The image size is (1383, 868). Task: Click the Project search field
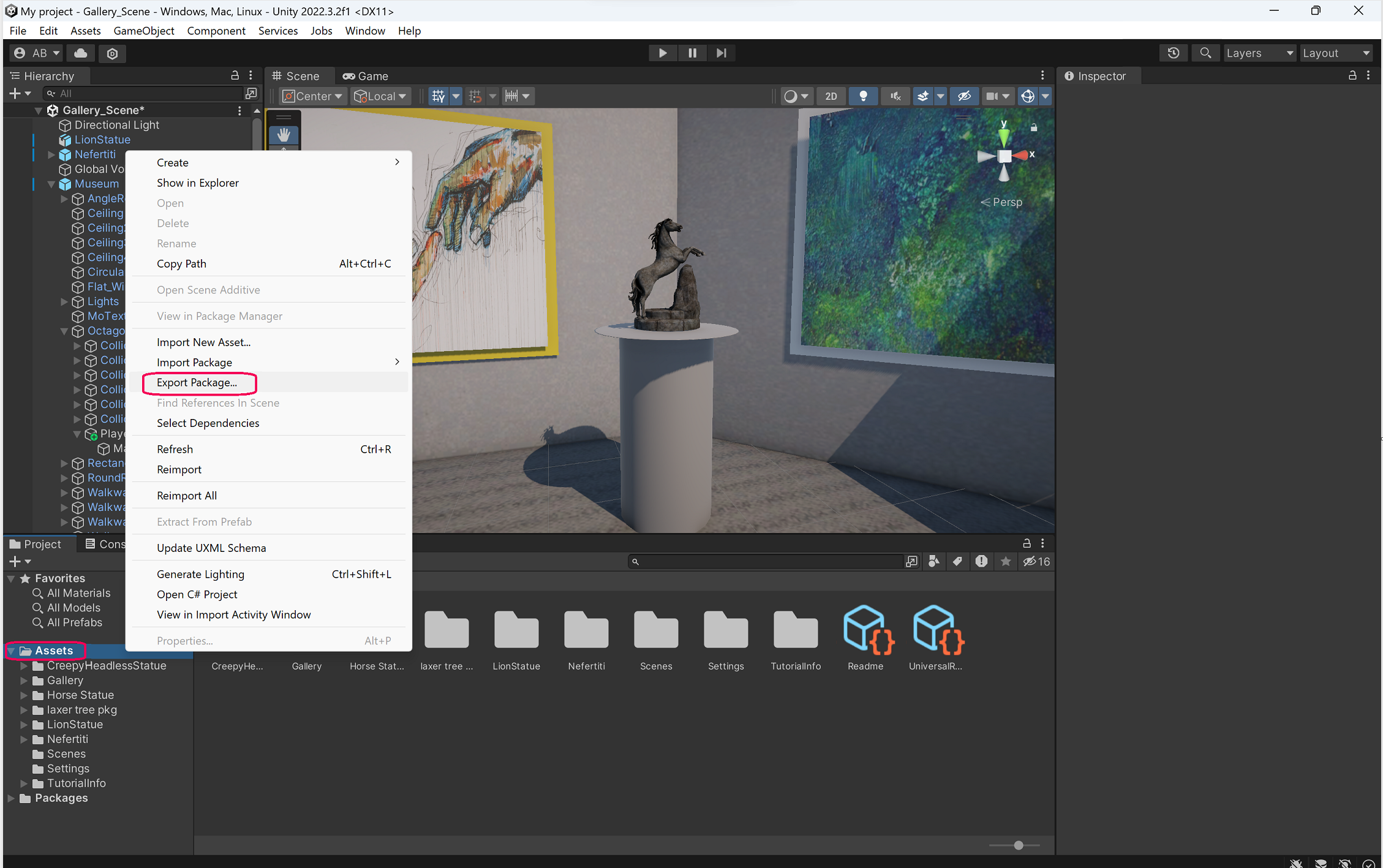click(766, 562)
